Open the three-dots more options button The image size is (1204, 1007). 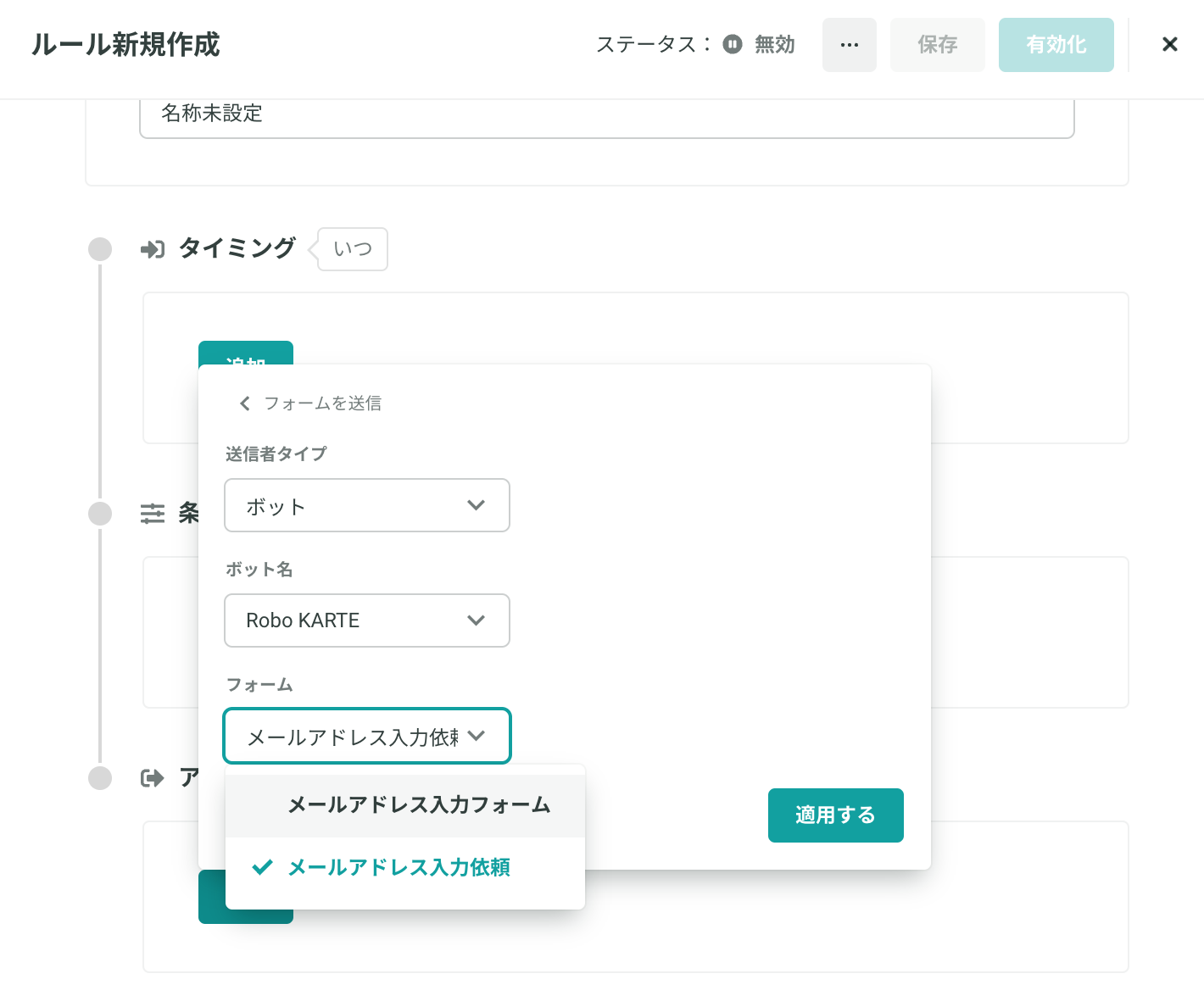pyautogui.click(x=849, y=45)
